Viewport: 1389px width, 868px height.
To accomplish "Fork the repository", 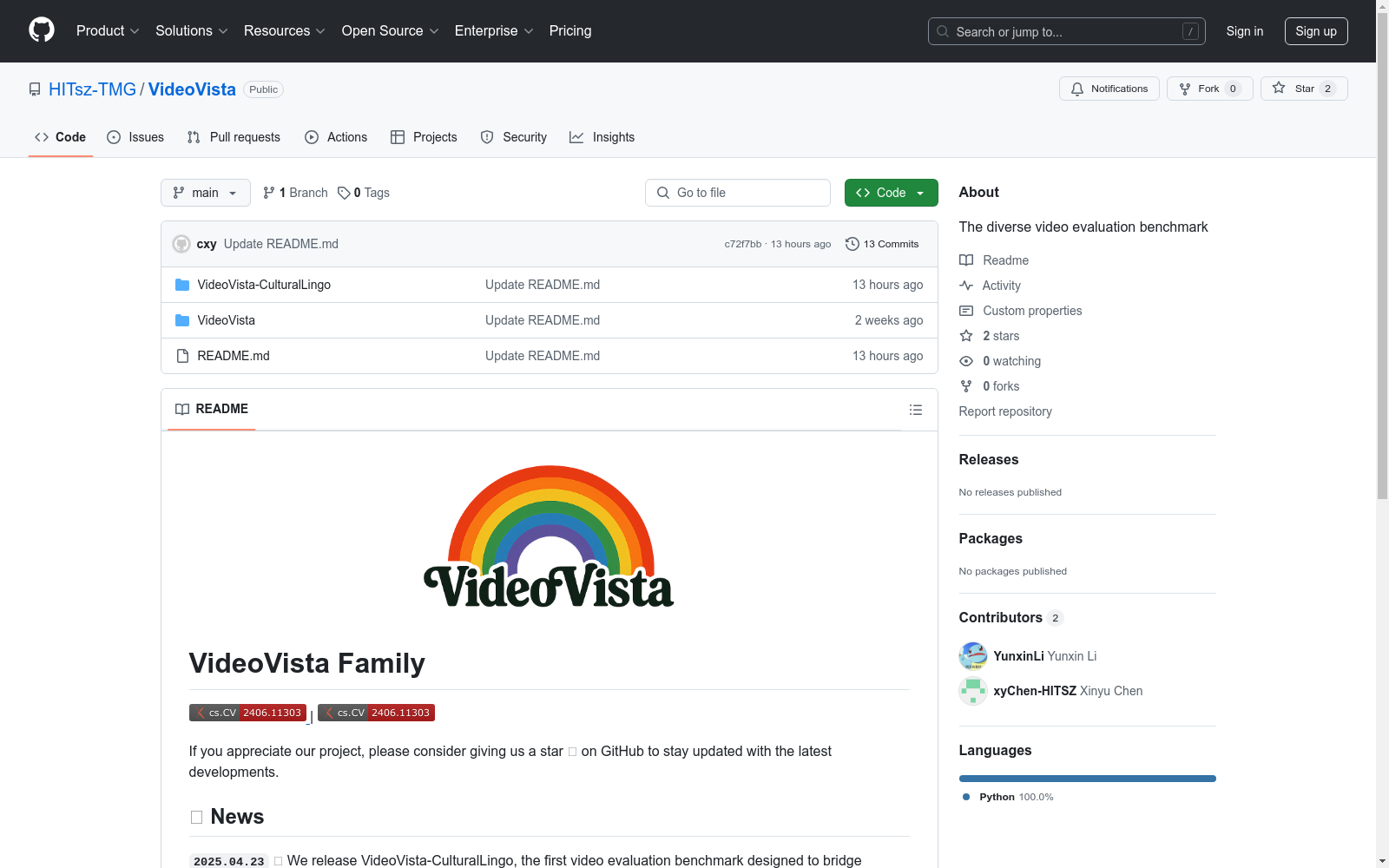I will (x=1209, y=89).
